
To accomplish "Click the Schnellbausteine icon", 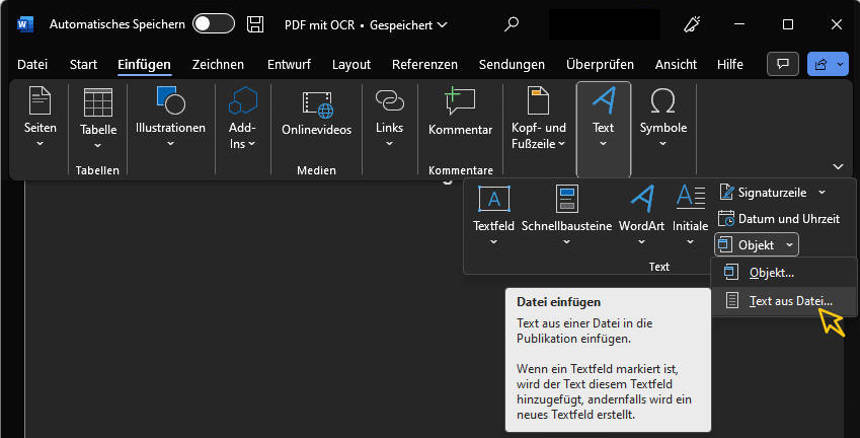I will (567, 198).
